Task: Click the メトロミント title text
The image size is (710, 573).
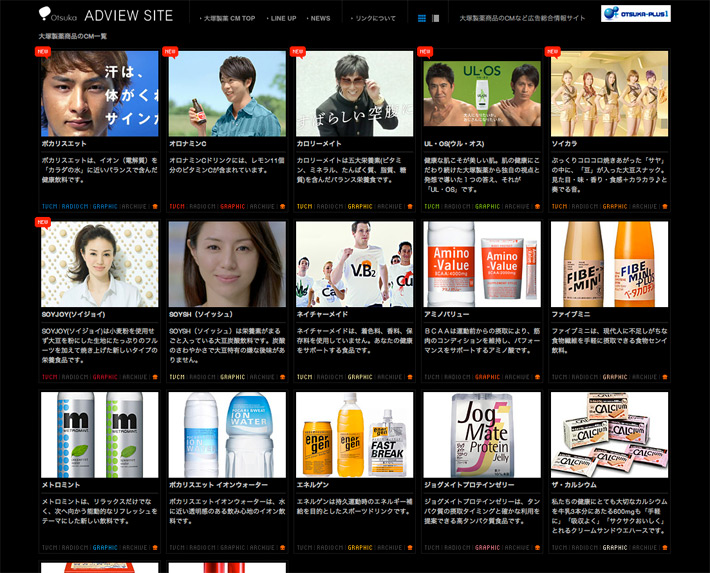Action: pos(61,485)
